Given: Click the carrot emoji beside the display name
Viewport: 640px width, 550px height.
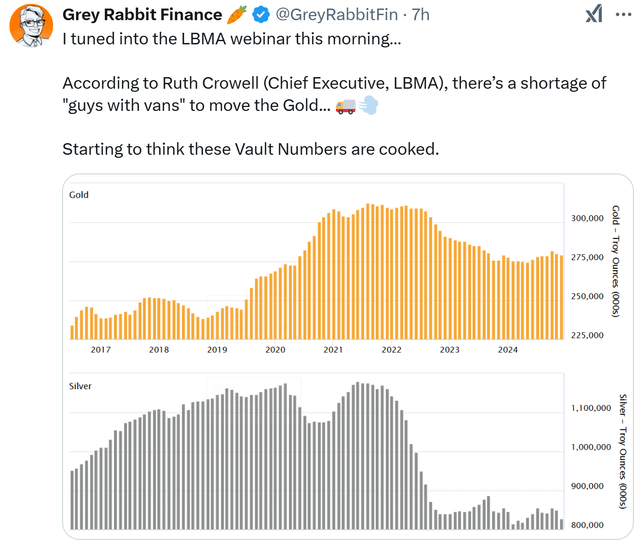Looking at the screenshot, I should pyautogui.click(x=237, y=15).
